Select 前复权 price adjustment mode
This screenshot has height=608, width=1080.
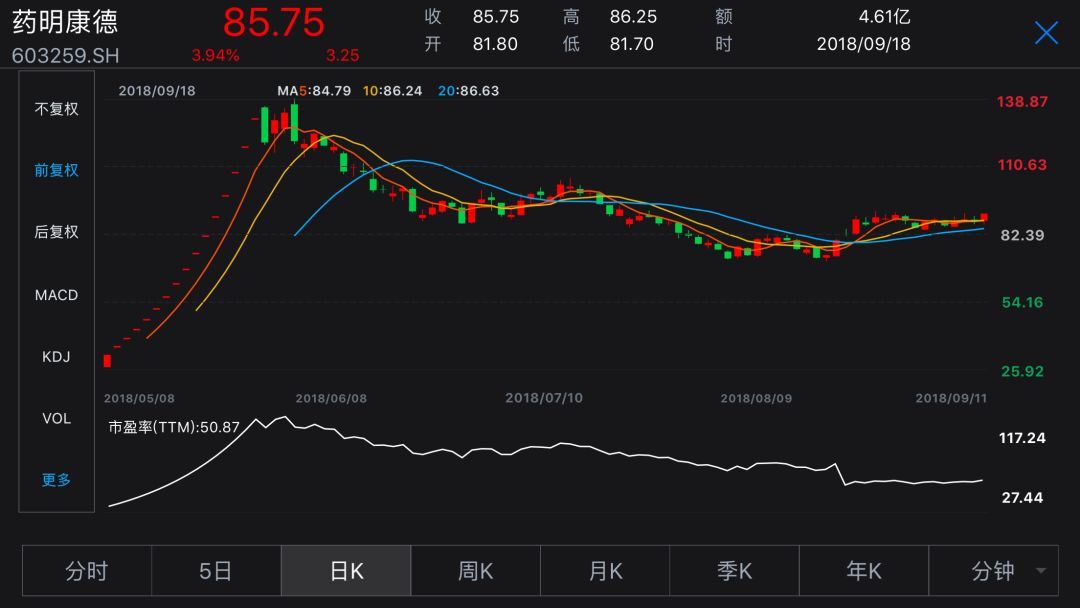(56, 170)
